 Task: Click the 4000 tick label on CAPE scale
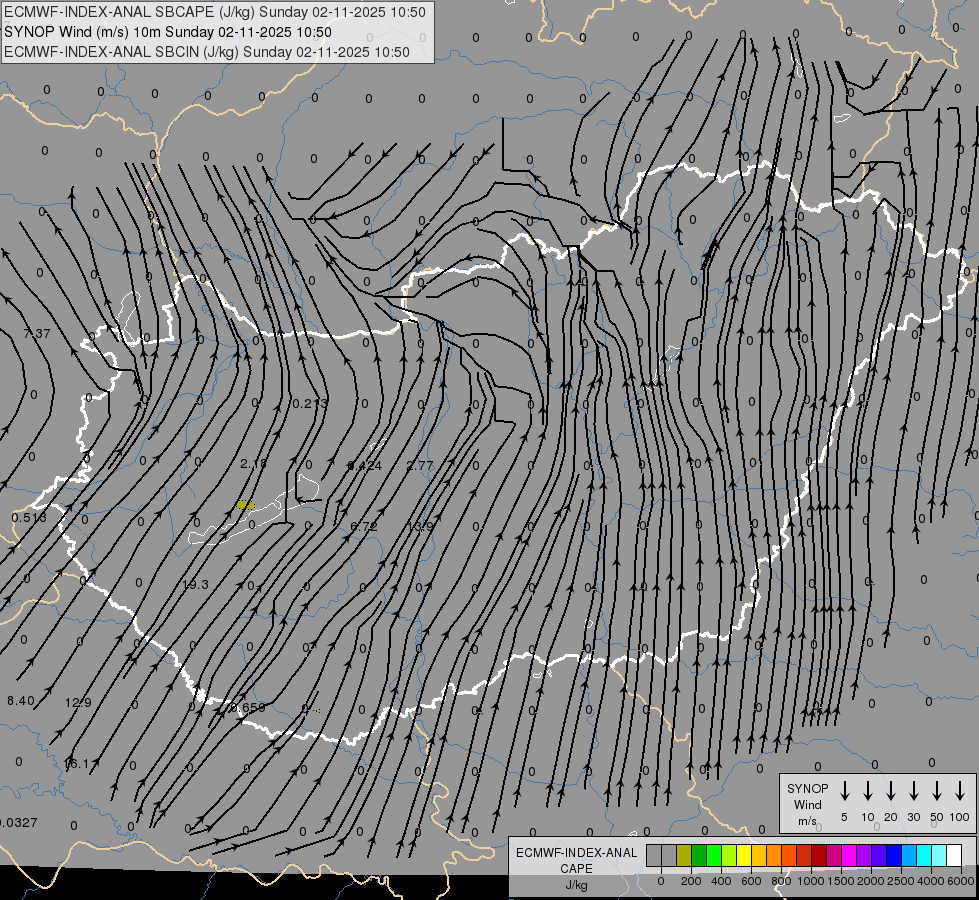tap(930, 881)
